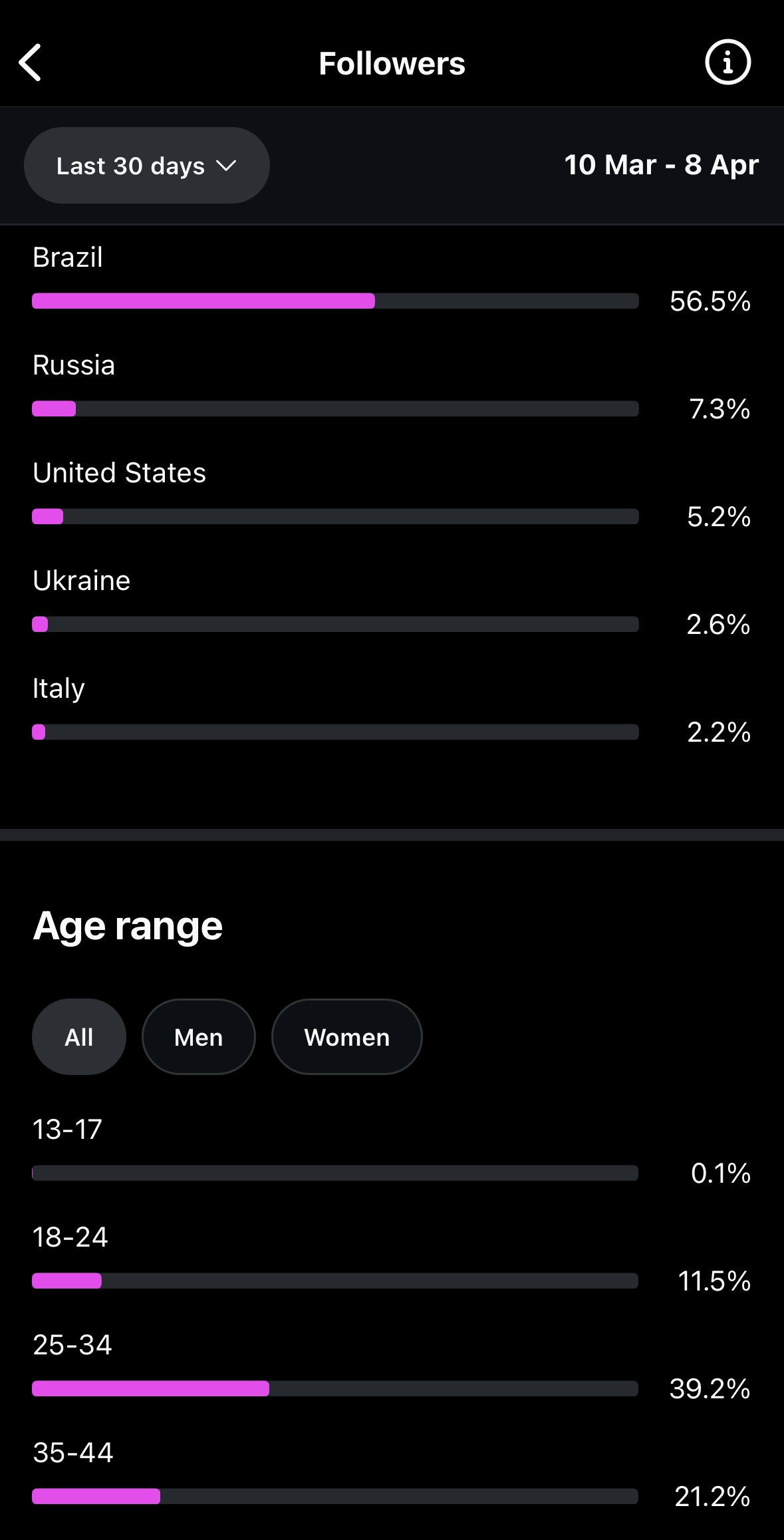Tap the 18-24 age range bar
This screenshot has width=784, height=1540.
[335, 1281]
